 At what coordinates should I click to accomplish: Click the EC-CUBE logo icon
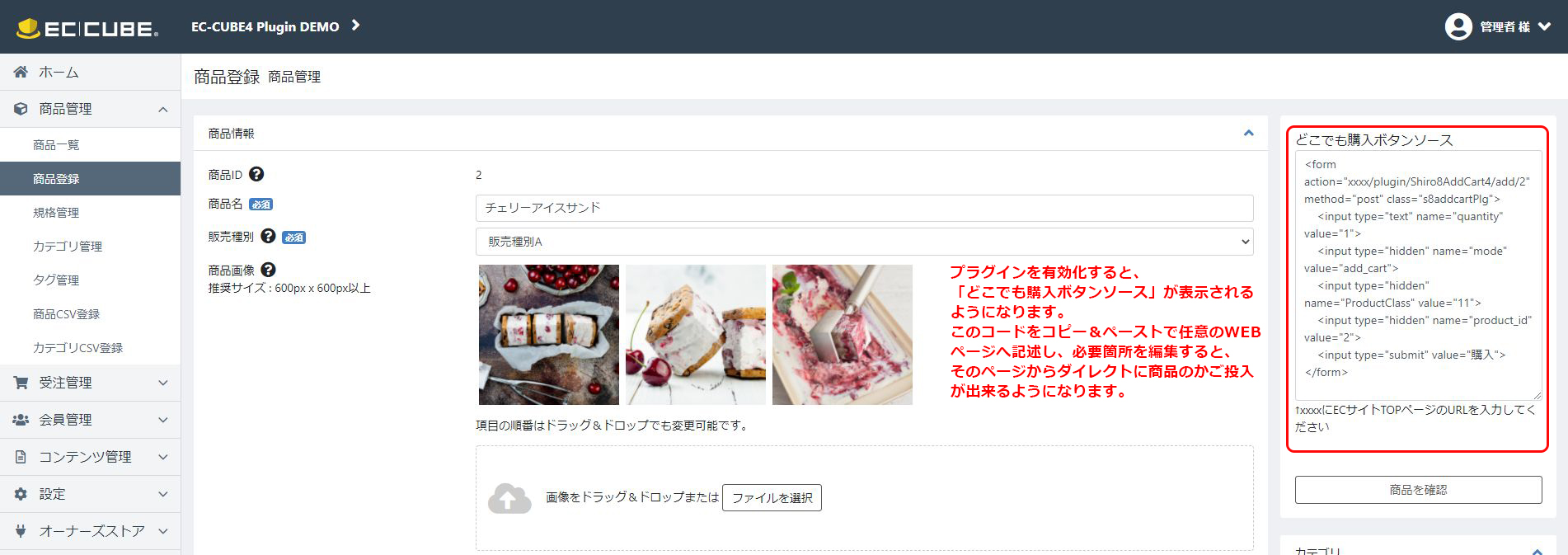[28, 28]
